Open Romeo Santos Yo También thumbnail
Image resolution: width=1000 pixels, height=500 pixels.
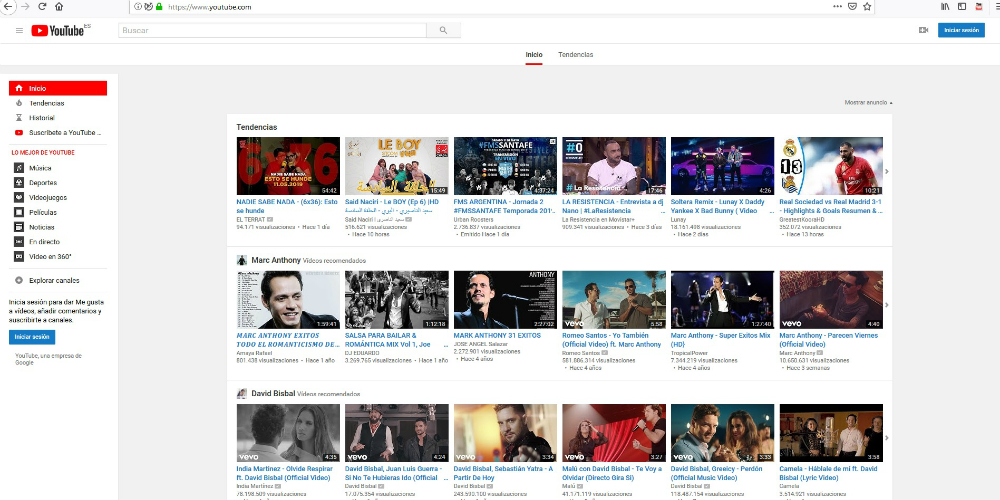pos(614,300)
